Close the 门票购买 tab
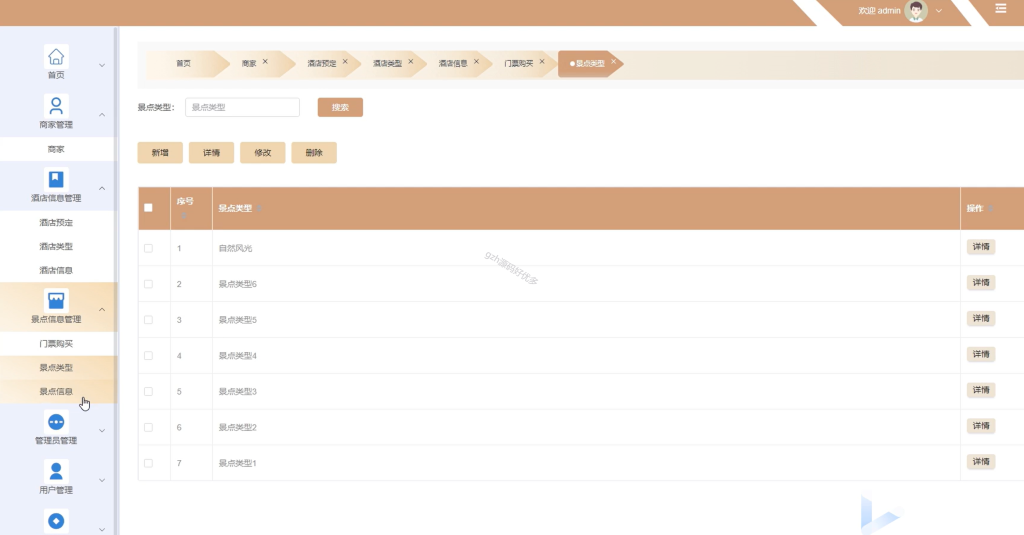The width and height of the screenshot is (1024, 535). tap(542, 61)
